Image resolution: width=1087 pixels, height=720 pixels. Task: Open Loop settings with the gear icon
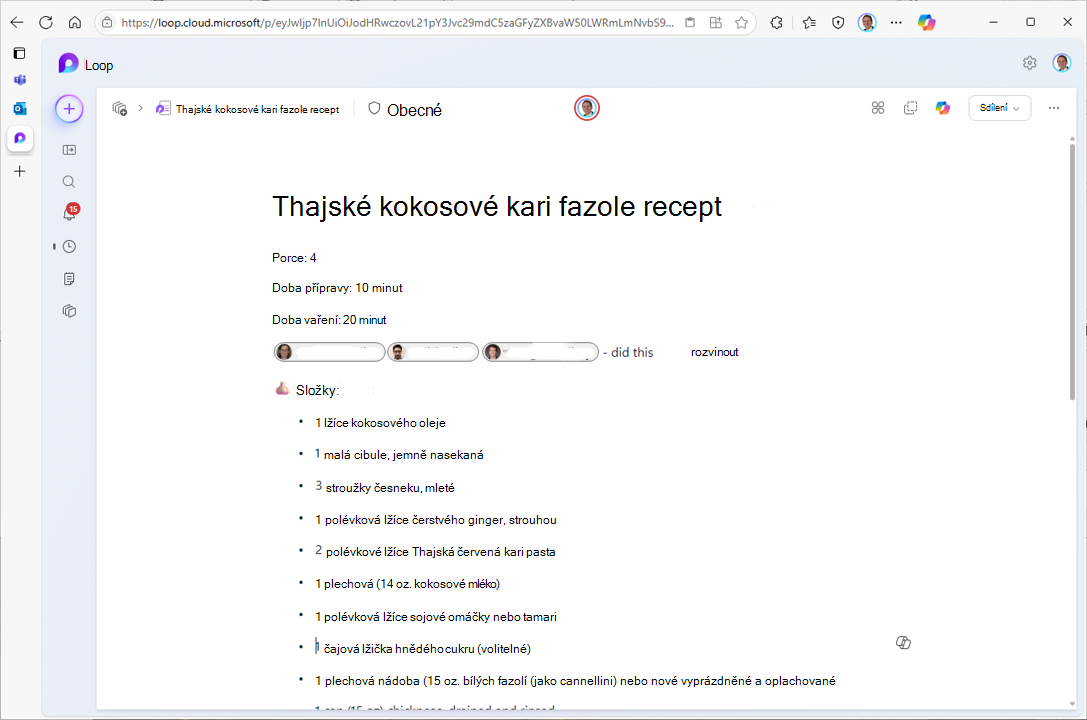[1029, 62]
